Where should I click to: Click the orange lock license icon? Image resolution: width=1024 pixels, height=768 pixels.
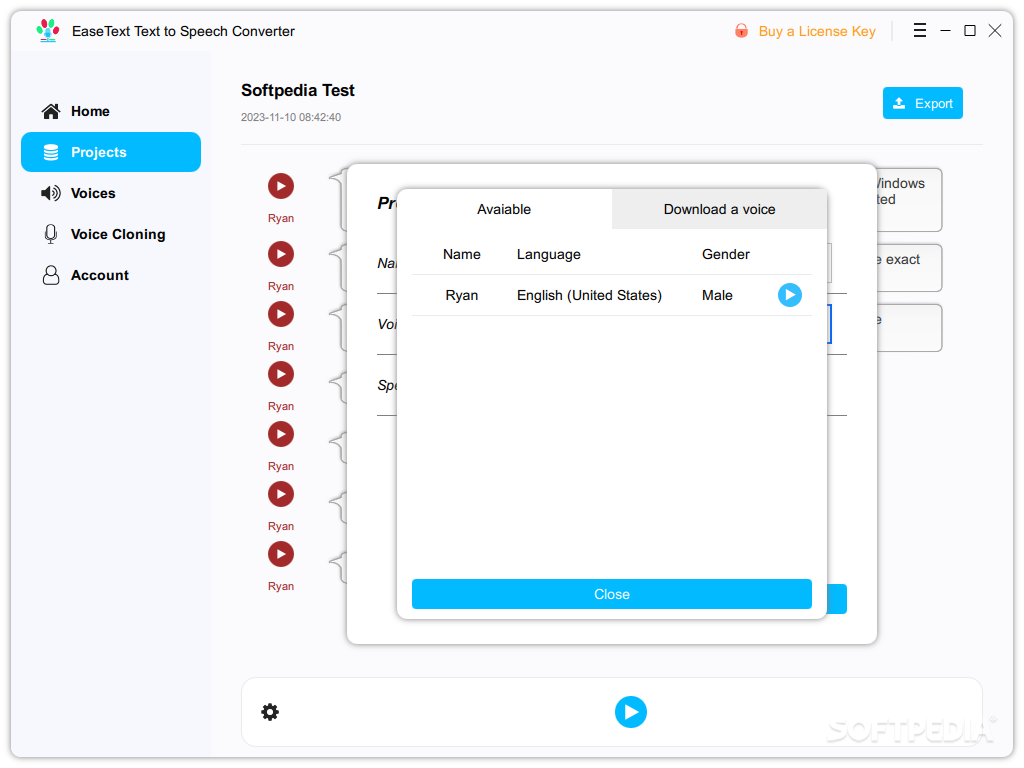[x=741, y=31]
